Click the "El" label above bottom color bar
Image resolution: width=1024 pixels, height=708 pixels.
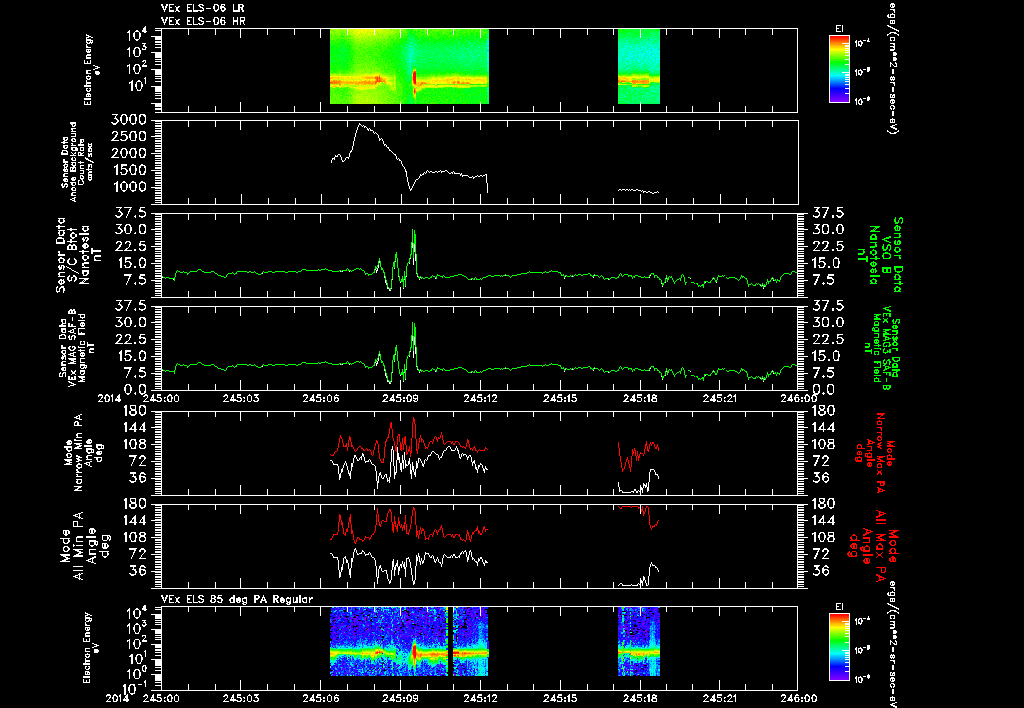coord(839,607)
